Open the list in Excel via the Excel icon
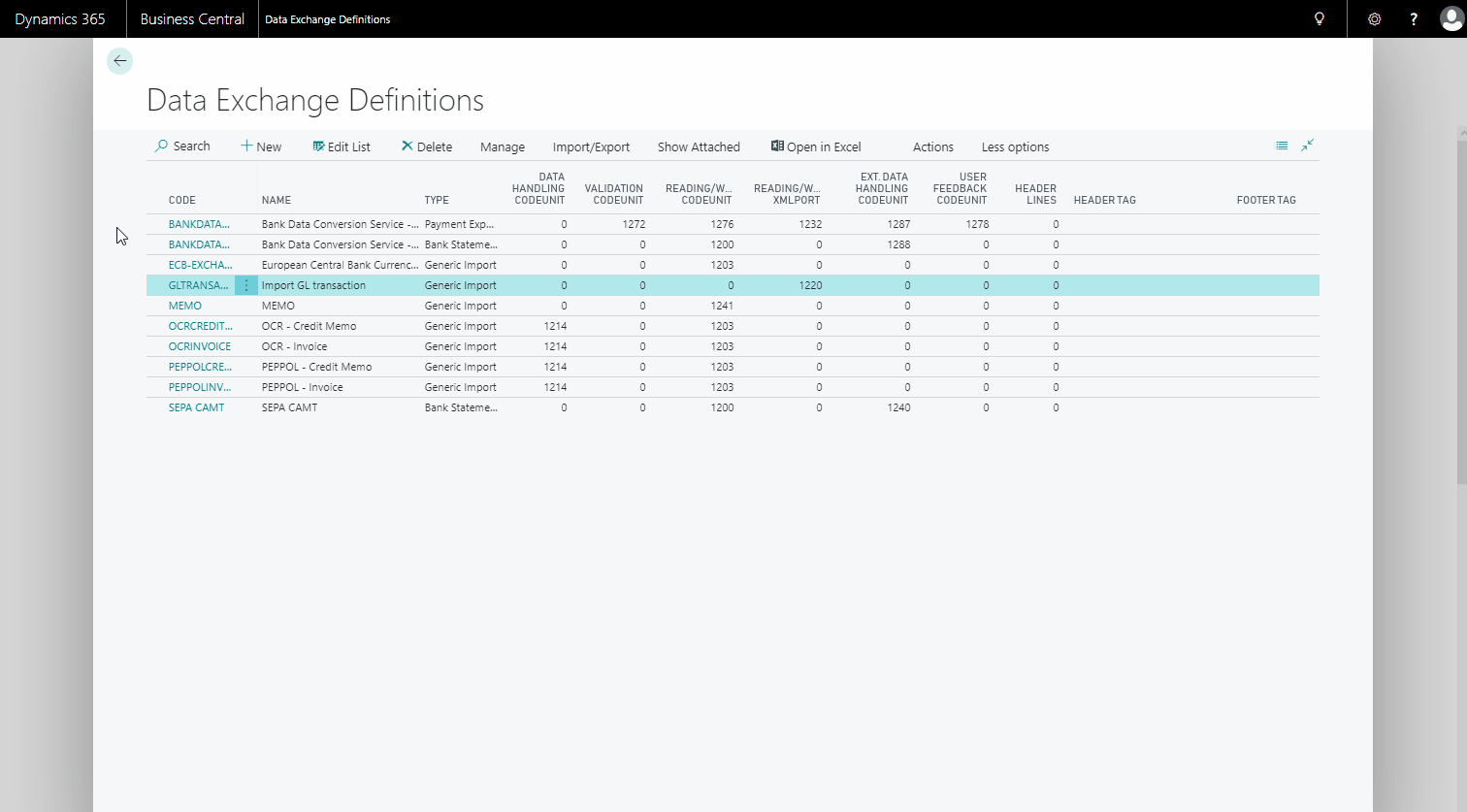 click(x=776, y=146)
